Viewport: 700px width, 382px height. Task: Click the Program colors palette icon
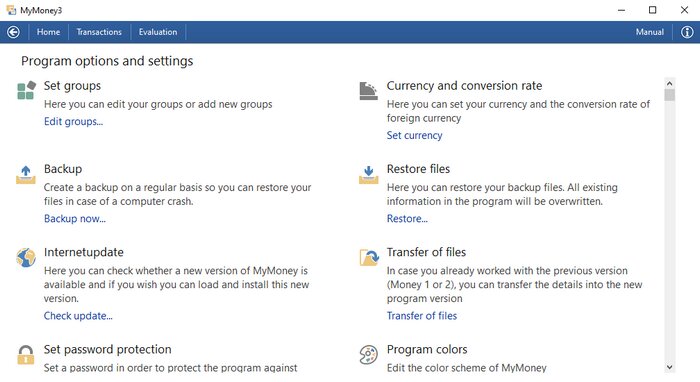coord(369,355)
